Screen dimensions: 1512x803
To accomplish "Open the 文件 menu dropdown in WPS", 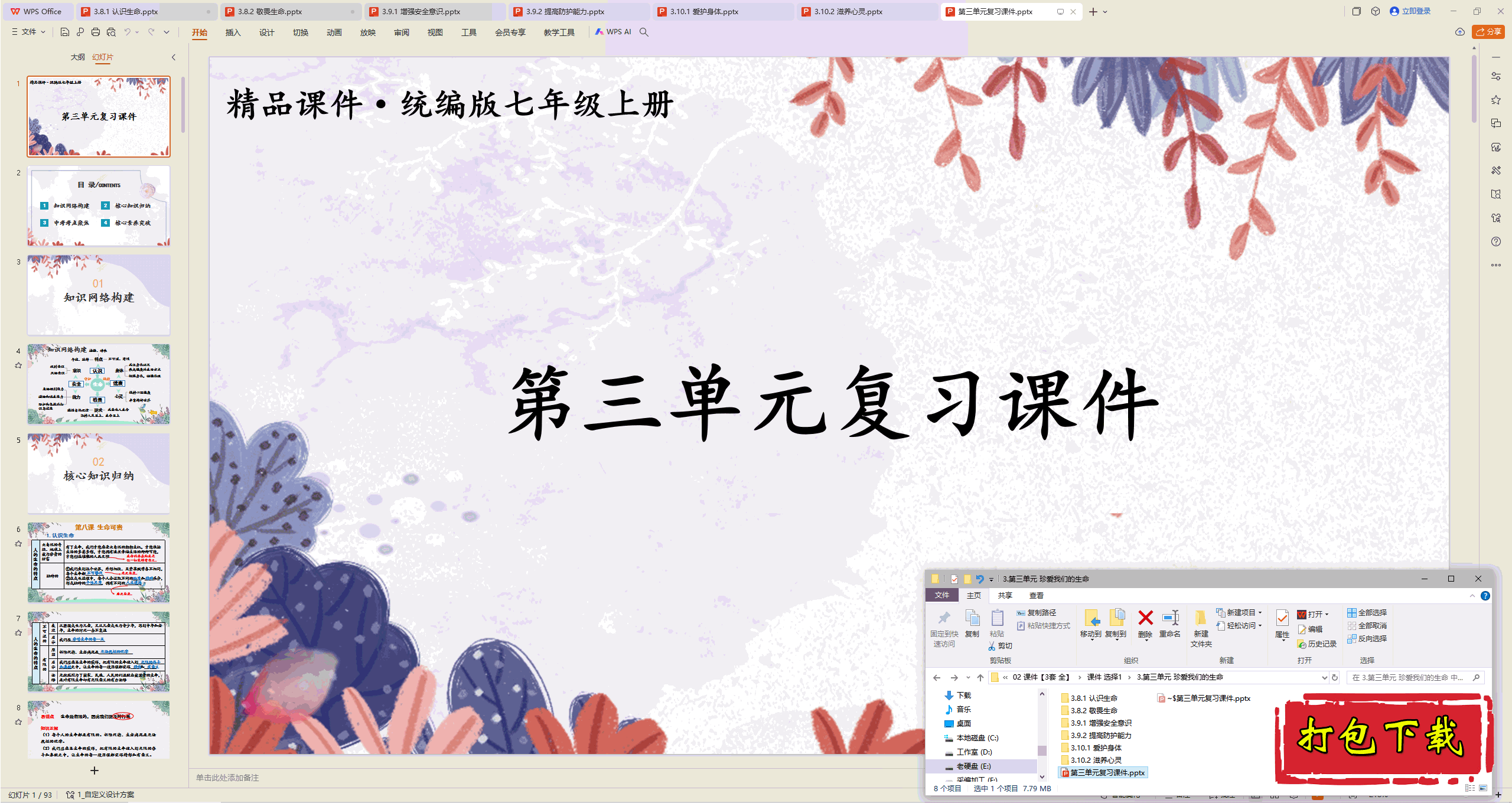I will pyautogui.click(x=28, y=32).
